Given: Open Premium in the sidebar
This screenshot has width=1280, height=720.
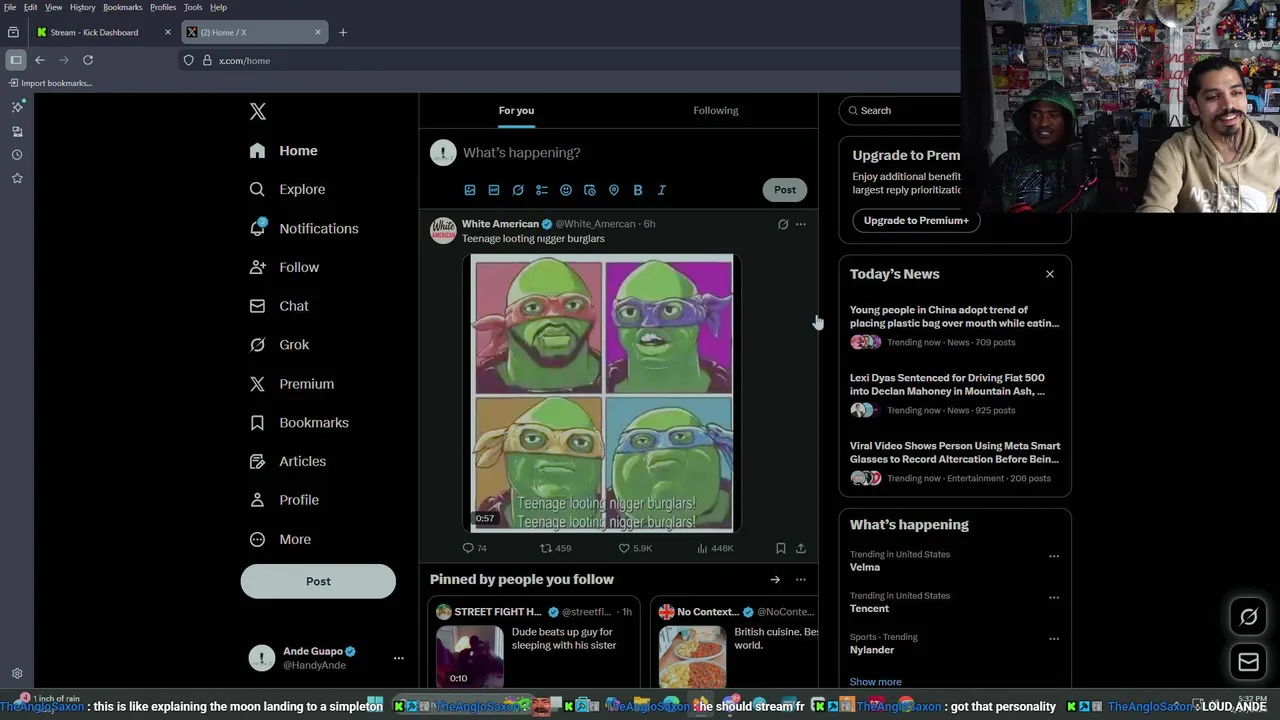Looking at the screenshot, I should click(x=292, y=384).
